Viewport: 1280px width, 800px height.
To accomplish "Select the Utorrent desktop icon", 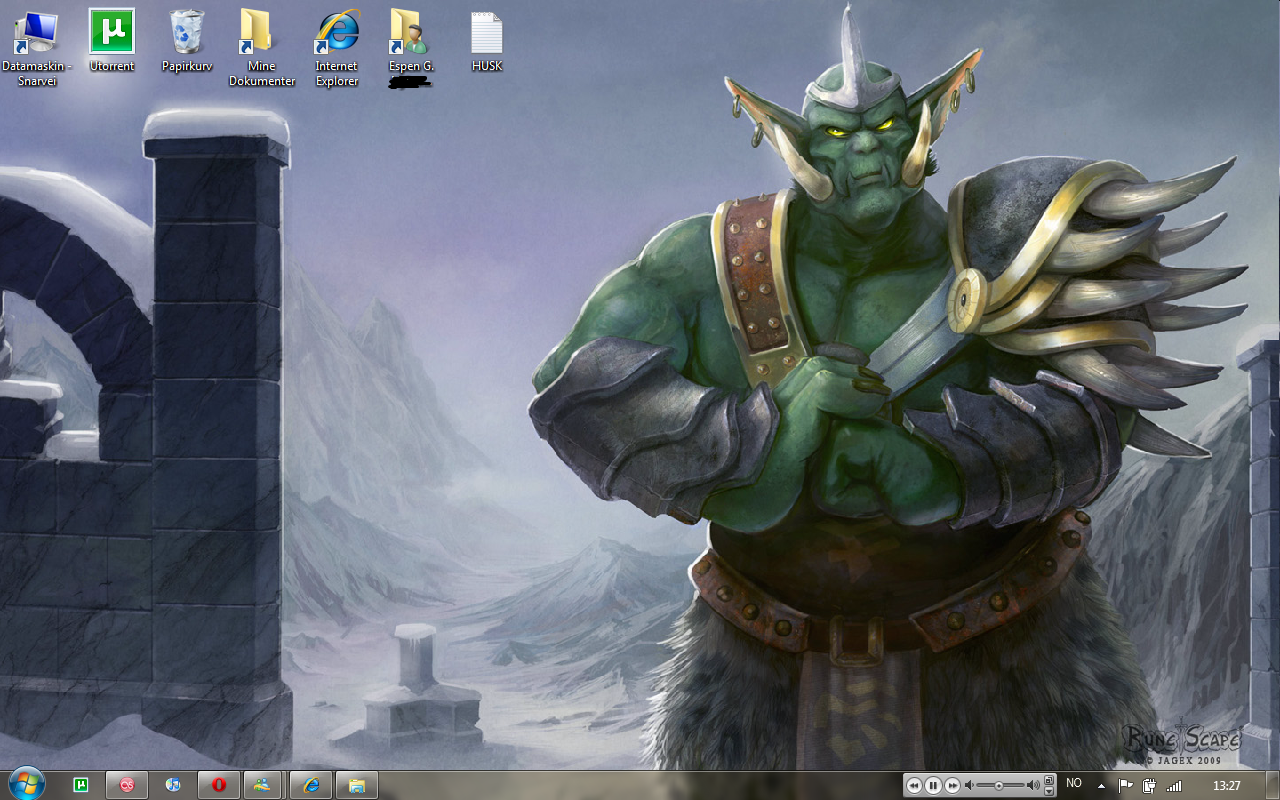I will (x=112, y=40).
